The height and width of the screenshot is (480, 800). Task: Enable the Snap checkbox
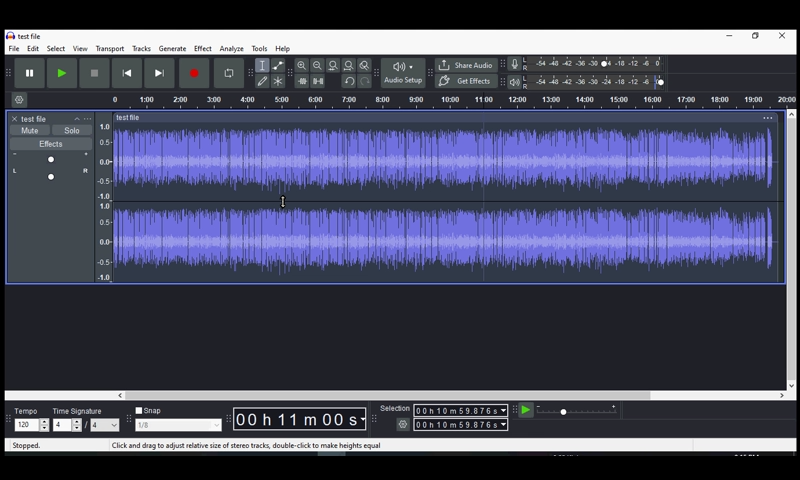(139, 411)
